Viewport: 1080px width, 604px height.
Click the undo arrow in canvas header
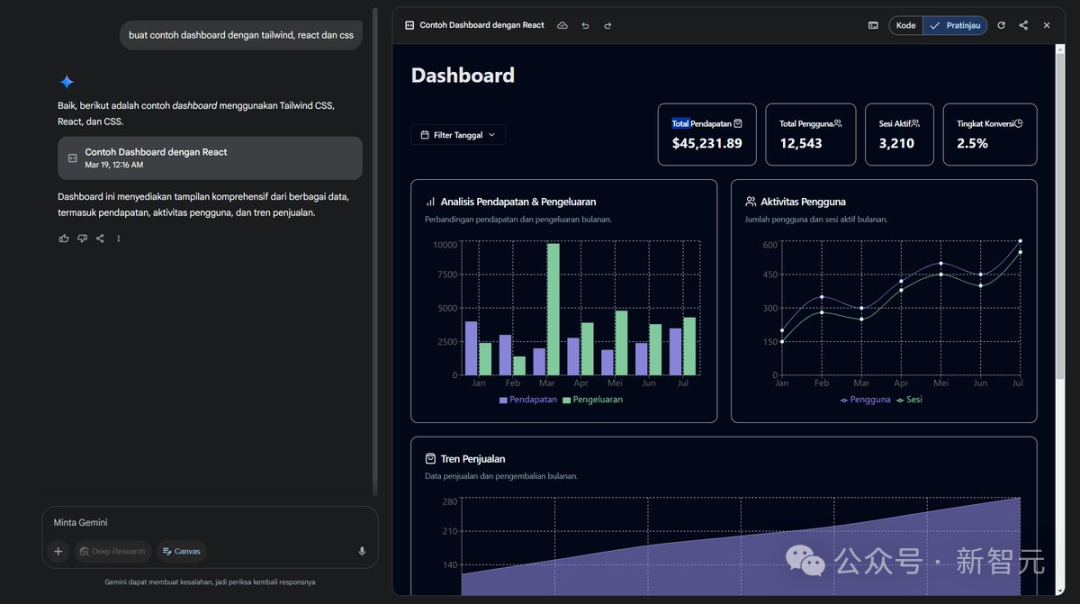click(x=585, y=25)
